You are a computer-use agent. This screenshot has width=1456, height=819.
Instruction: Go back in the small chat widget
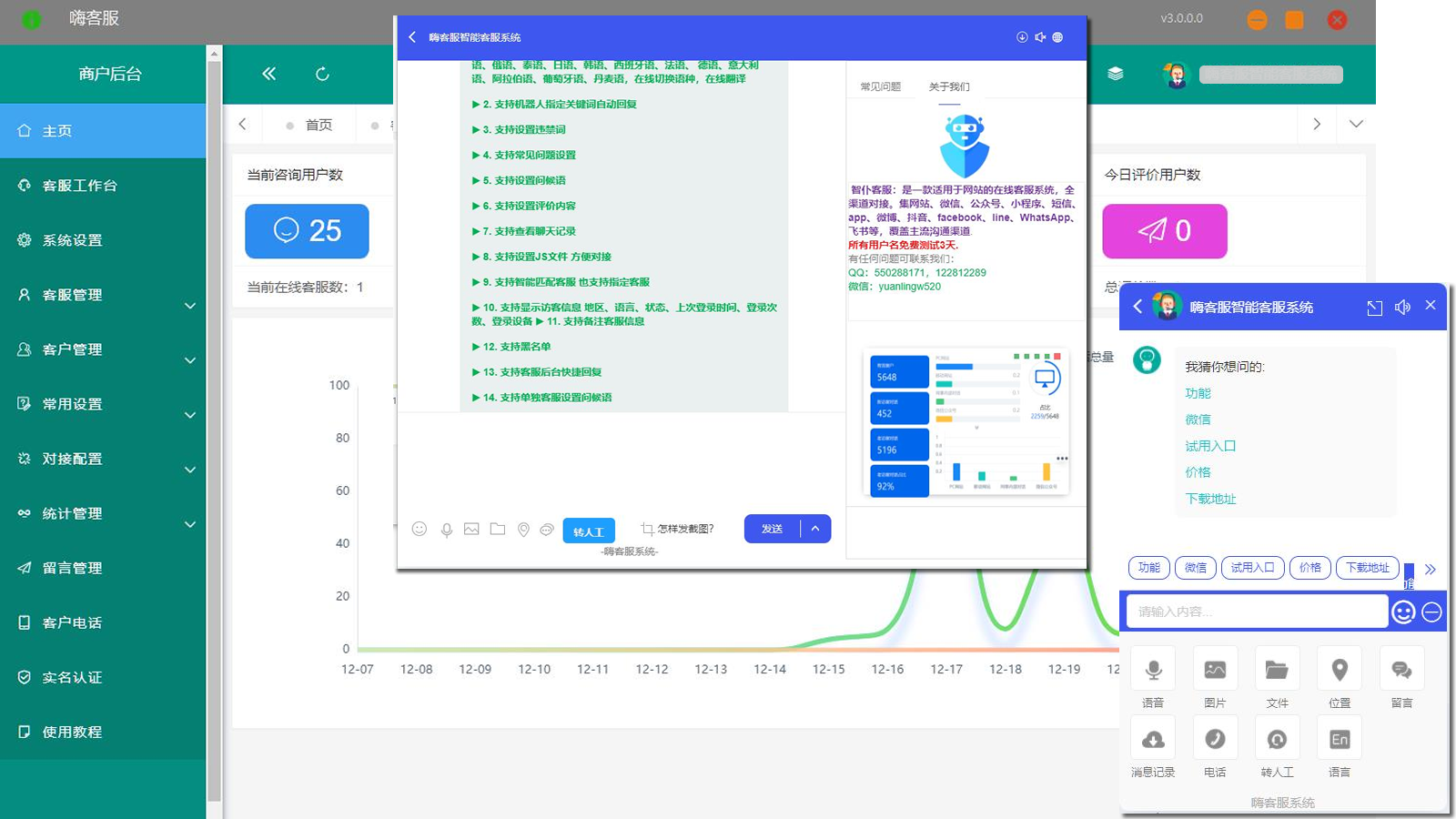point(1137,307)
